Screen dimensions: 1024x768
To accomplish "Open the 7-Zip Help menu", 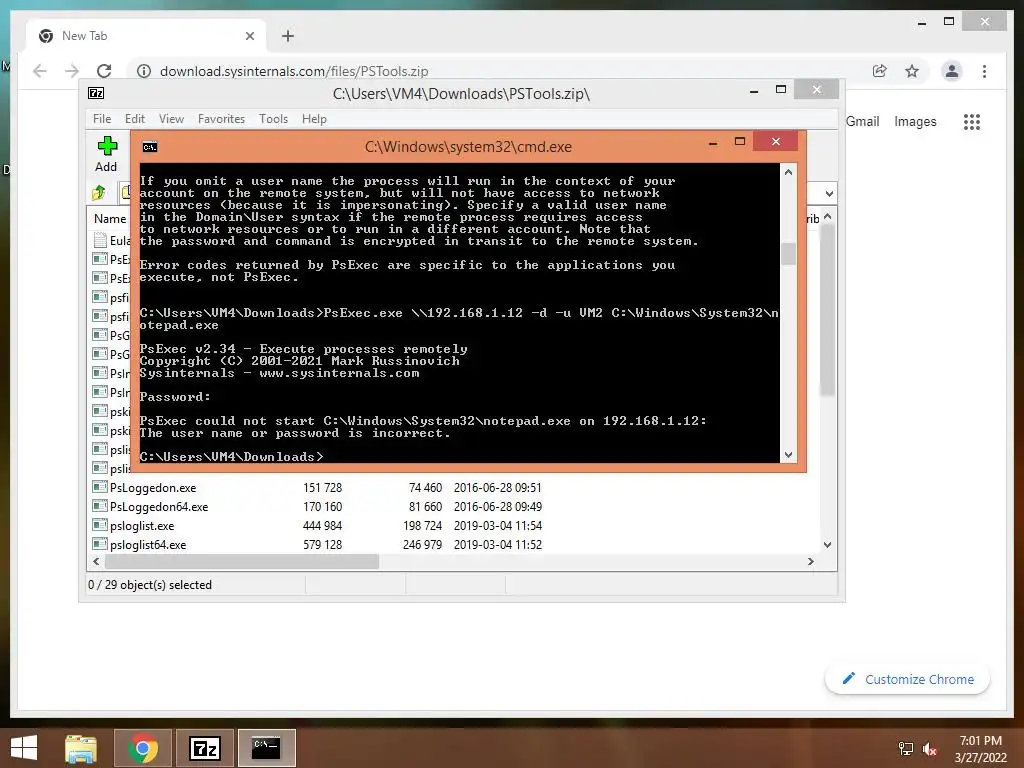I will click(314, 119).
